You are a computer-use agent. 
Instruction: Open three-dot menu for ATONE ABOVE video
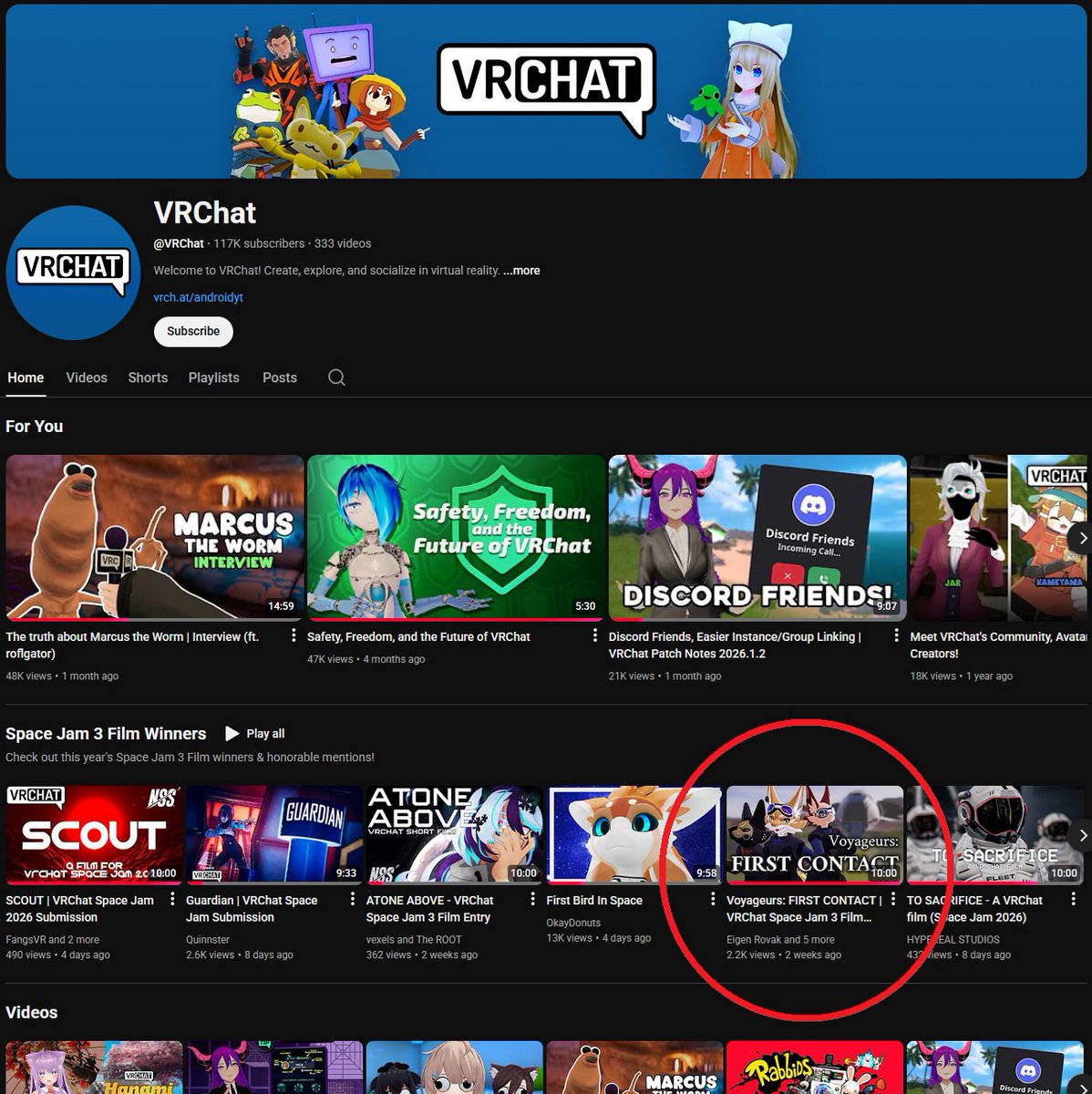point(533,900)
